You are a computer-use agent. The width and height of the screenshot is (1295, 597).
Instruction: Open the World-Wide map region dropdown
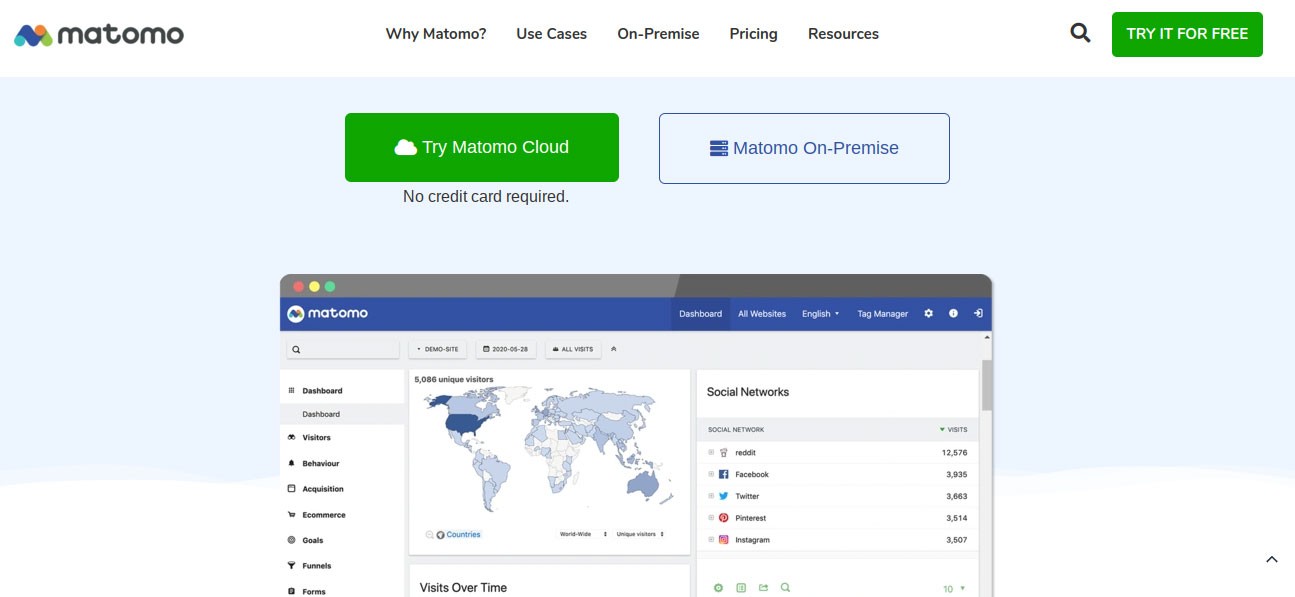tap(581, 534)
